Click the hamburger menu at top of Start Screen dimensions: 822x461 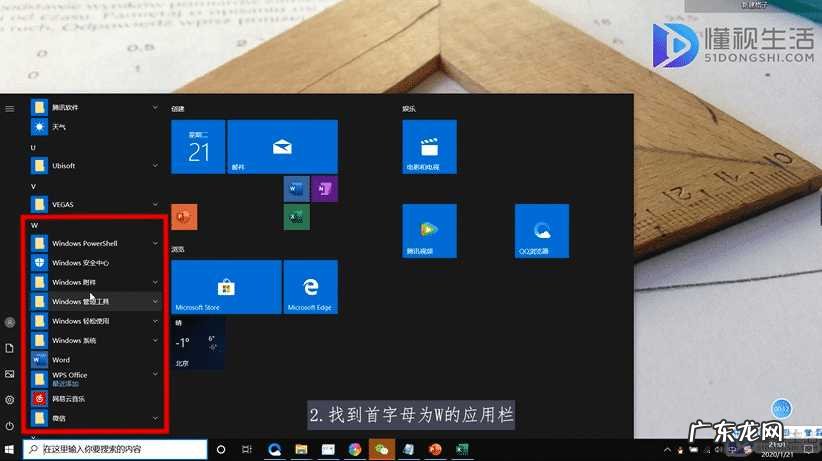(10, 108)
